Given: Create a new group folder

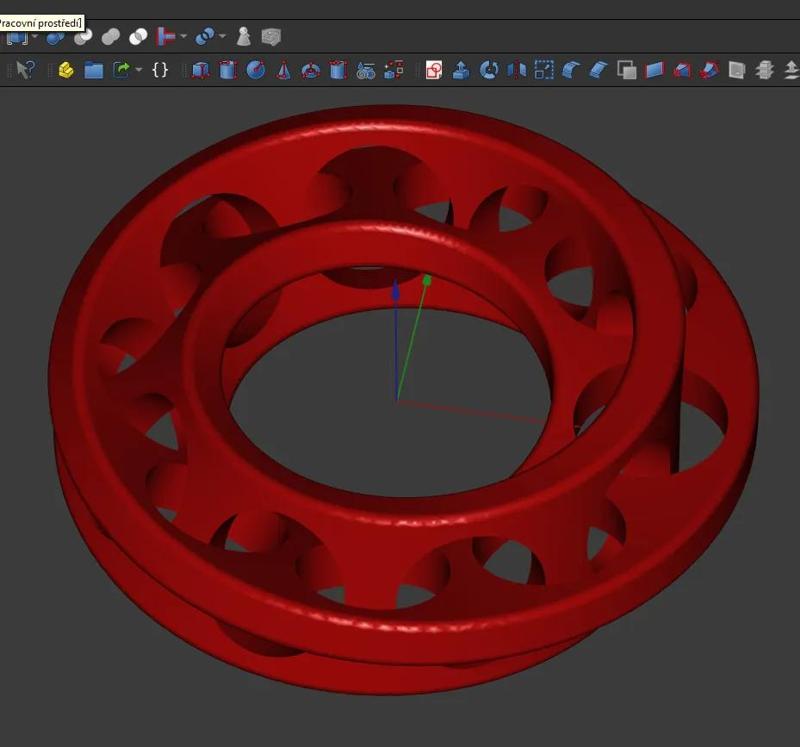Looking at the screenshot, I should click(93, 70).
